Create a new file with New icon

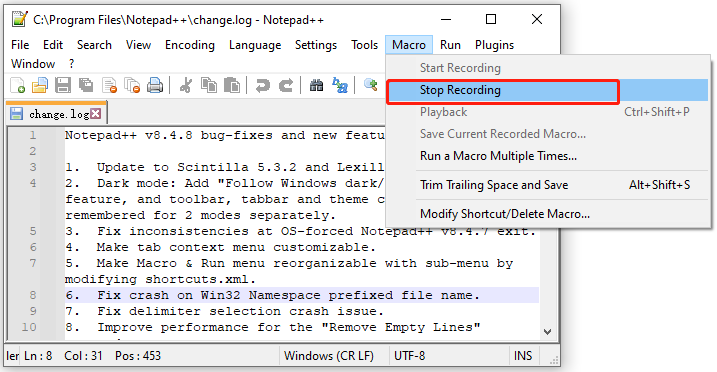(17, 85)
